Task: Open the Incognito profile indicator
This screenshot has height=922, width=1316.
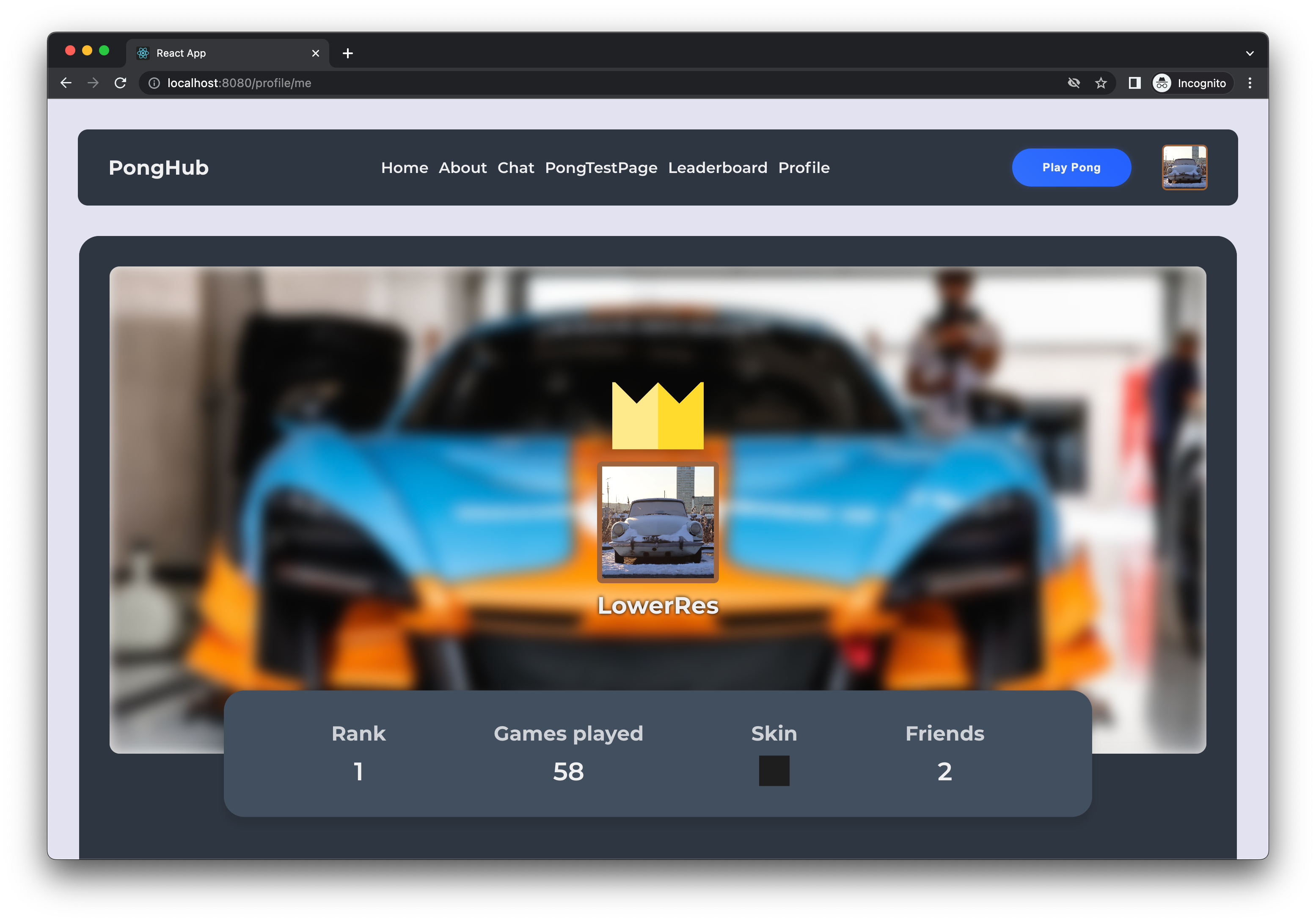Action: (1190, 83)
